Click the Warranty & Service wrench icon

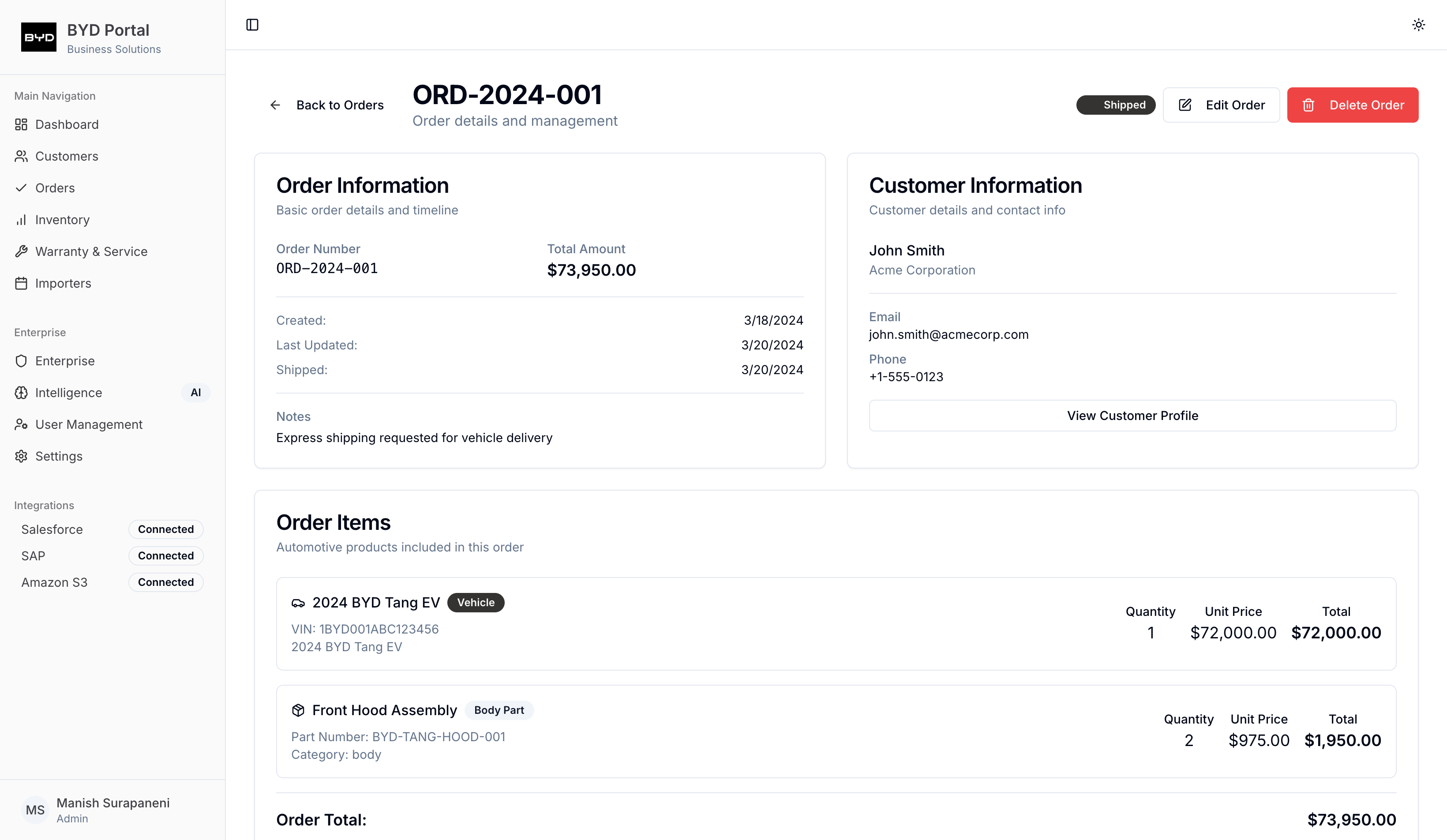(x=21, y=251)
